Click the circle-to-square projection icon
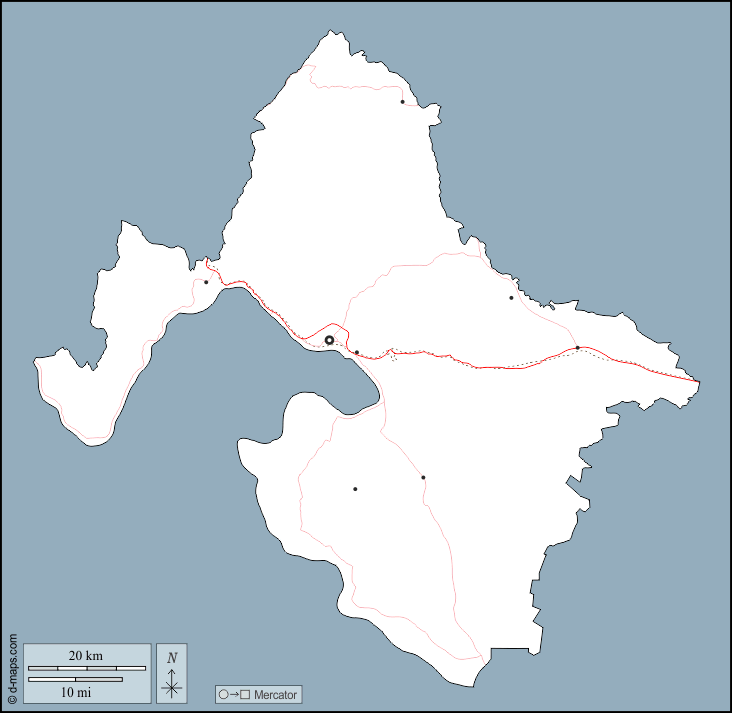732x713 pixels. [233, 694]
